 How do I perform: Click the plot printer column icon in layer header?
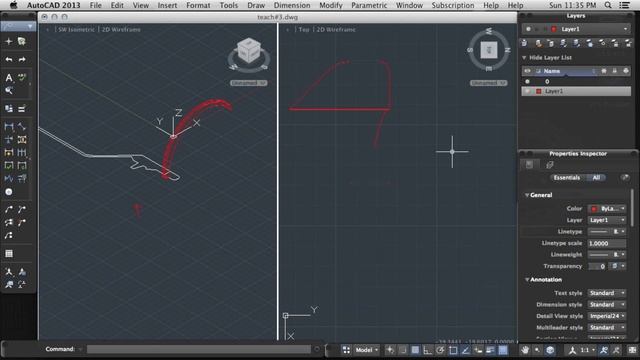[x=626, y=71]
